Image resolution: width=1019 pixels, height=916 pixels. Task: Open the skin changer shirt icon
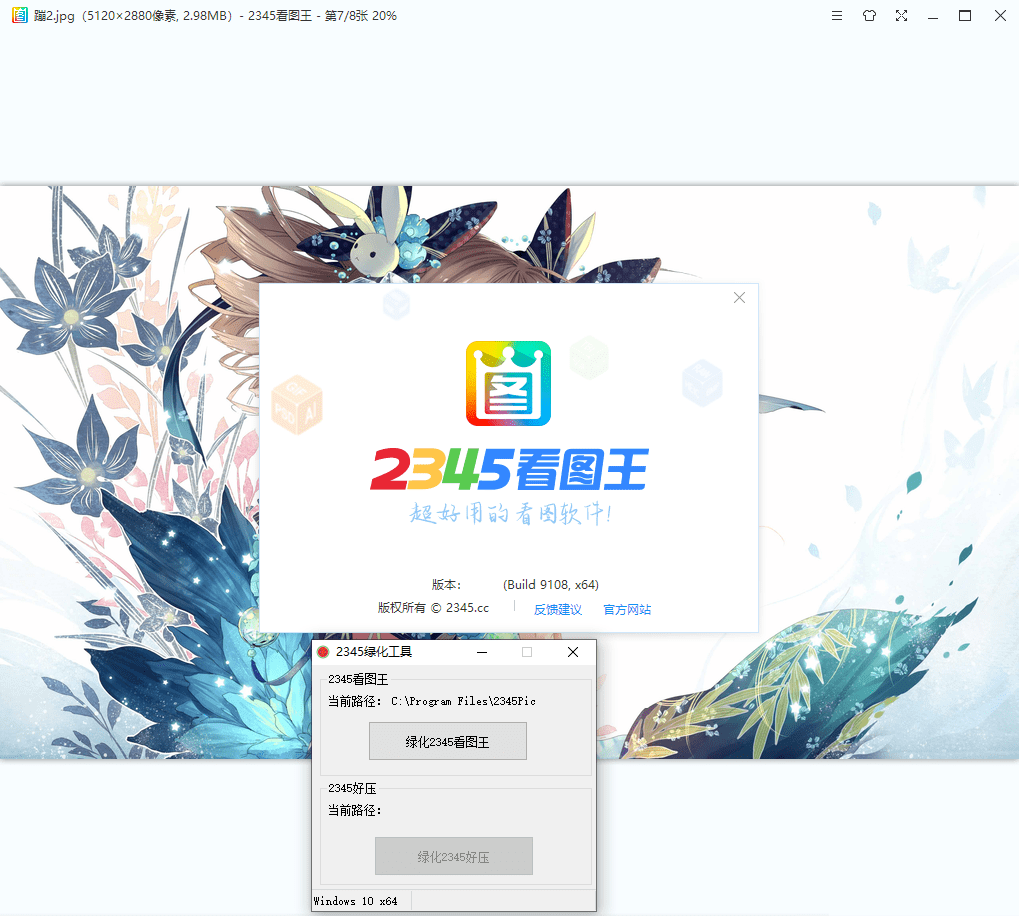[869, 16]
